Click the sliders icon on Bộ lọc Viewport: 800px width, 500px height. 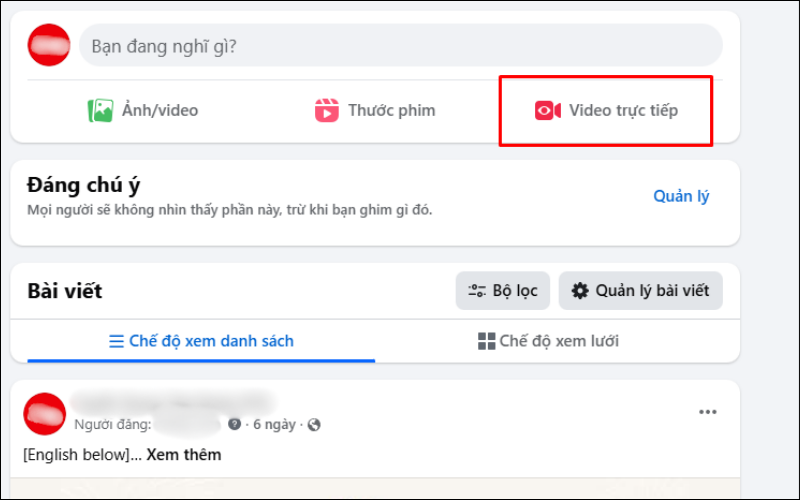477,291
